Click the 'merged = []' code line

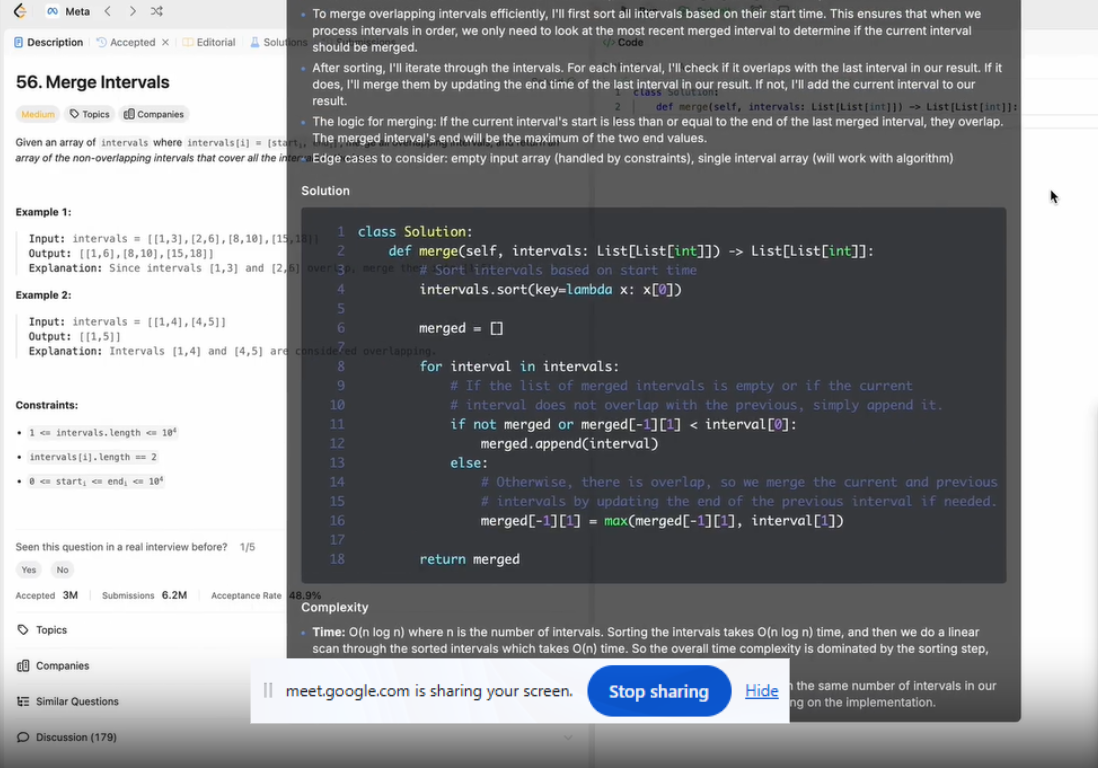(461, 328)
